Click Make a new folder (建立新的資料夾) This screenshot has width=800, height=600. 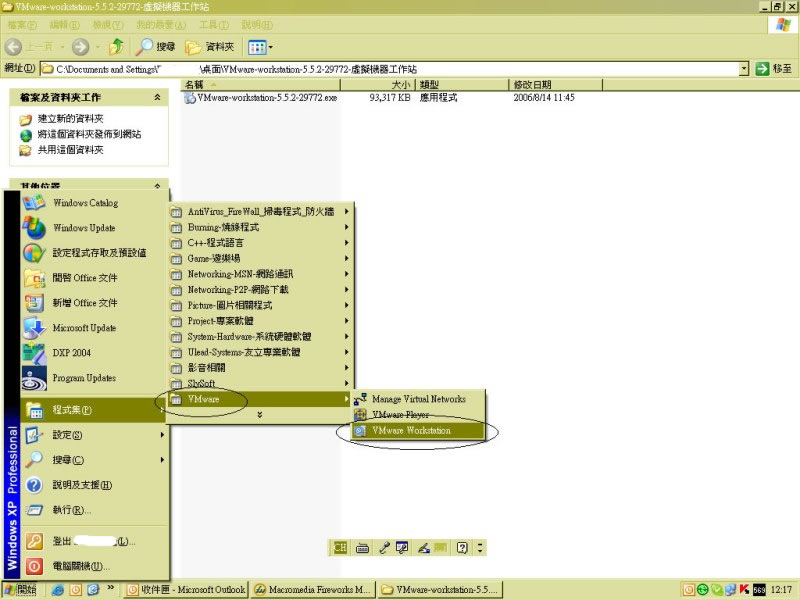point(70,119)
